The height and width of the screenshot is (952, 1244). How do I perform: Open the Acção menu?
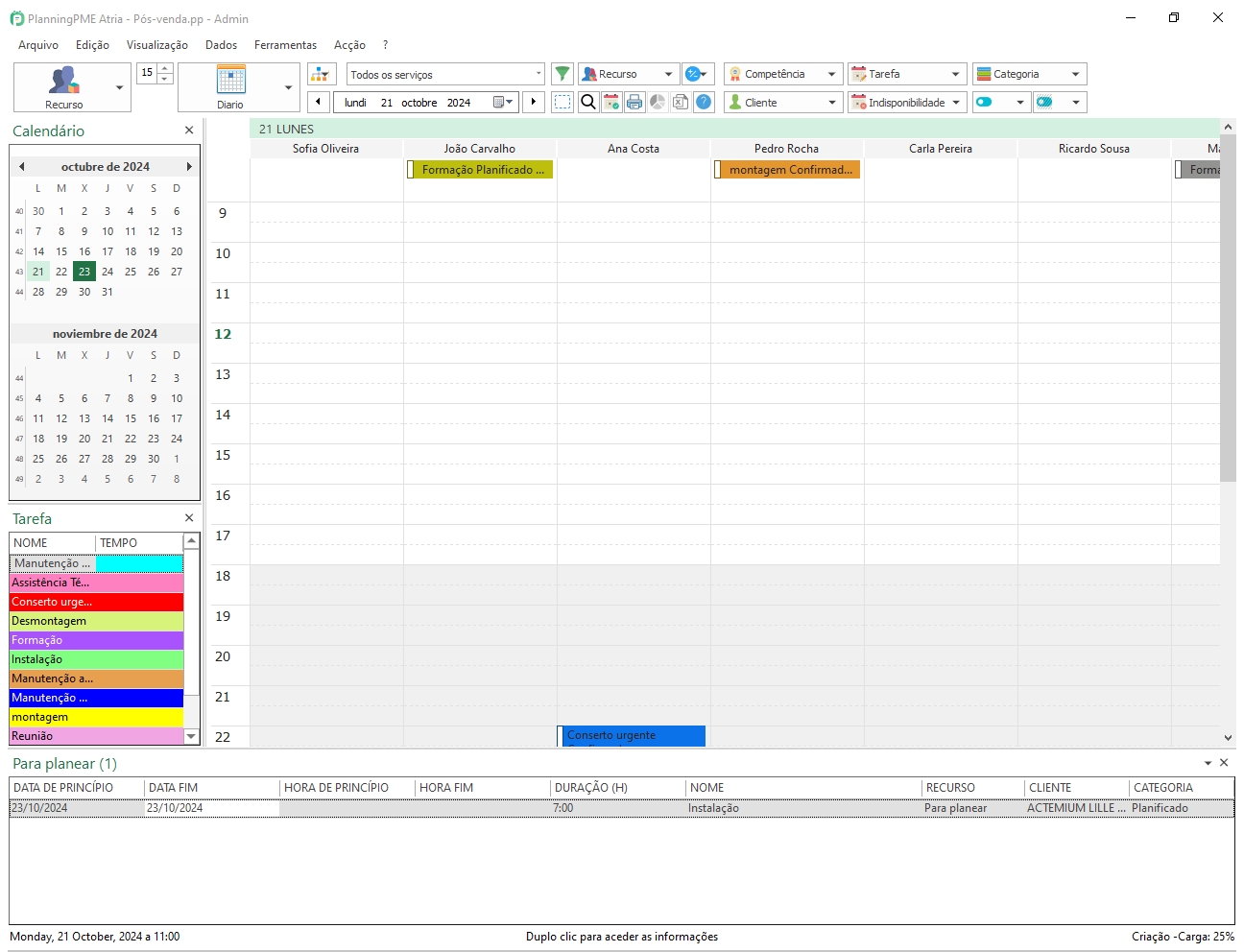tap(349, 45)
